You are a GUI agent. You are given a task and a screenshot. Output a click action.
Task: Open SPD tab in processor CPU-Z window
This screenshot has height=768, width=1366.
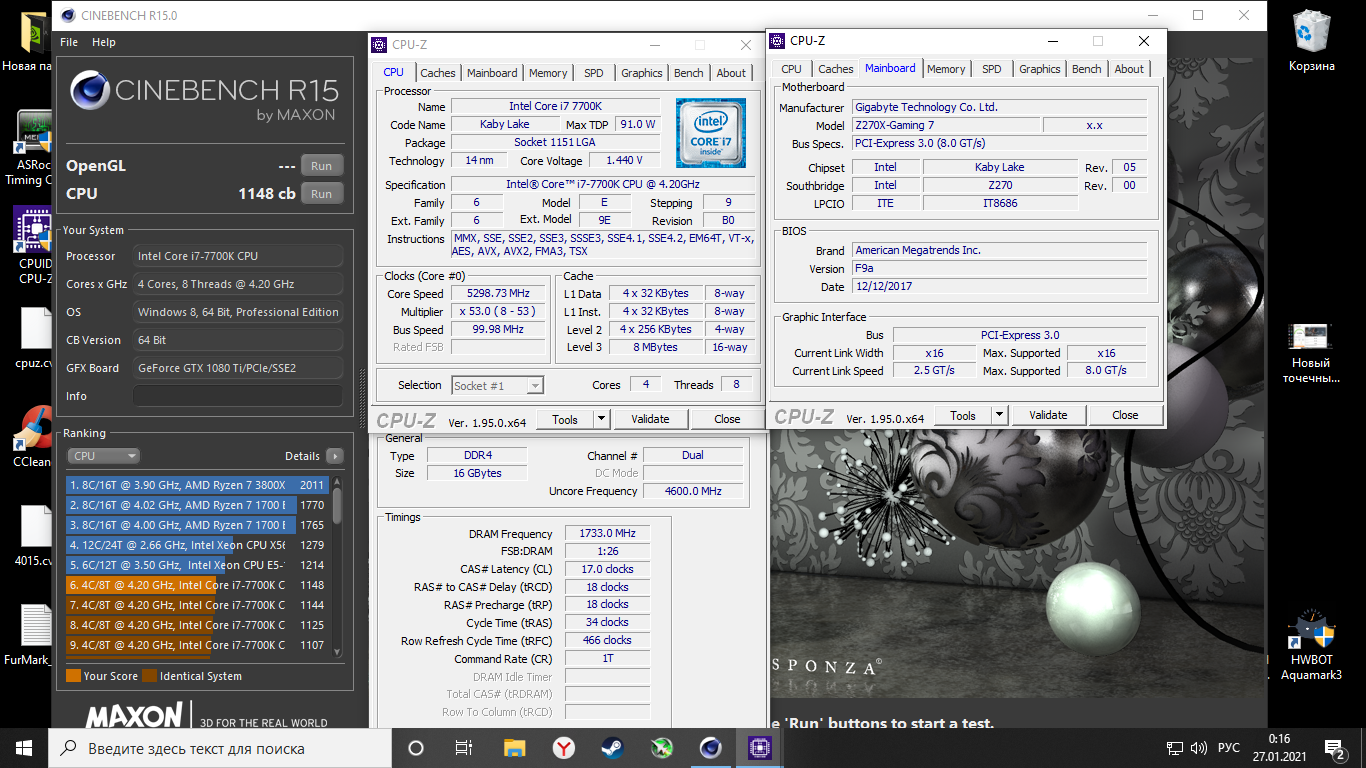[x=594, y=73]
